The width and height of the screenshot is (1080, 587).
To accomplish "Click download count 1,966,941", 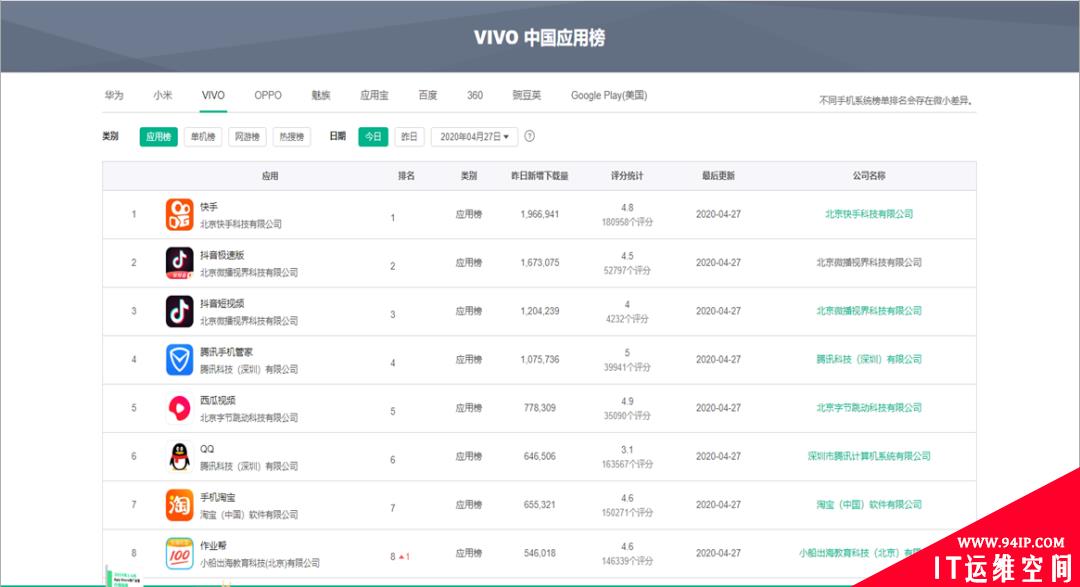I will tap(540, 214).
